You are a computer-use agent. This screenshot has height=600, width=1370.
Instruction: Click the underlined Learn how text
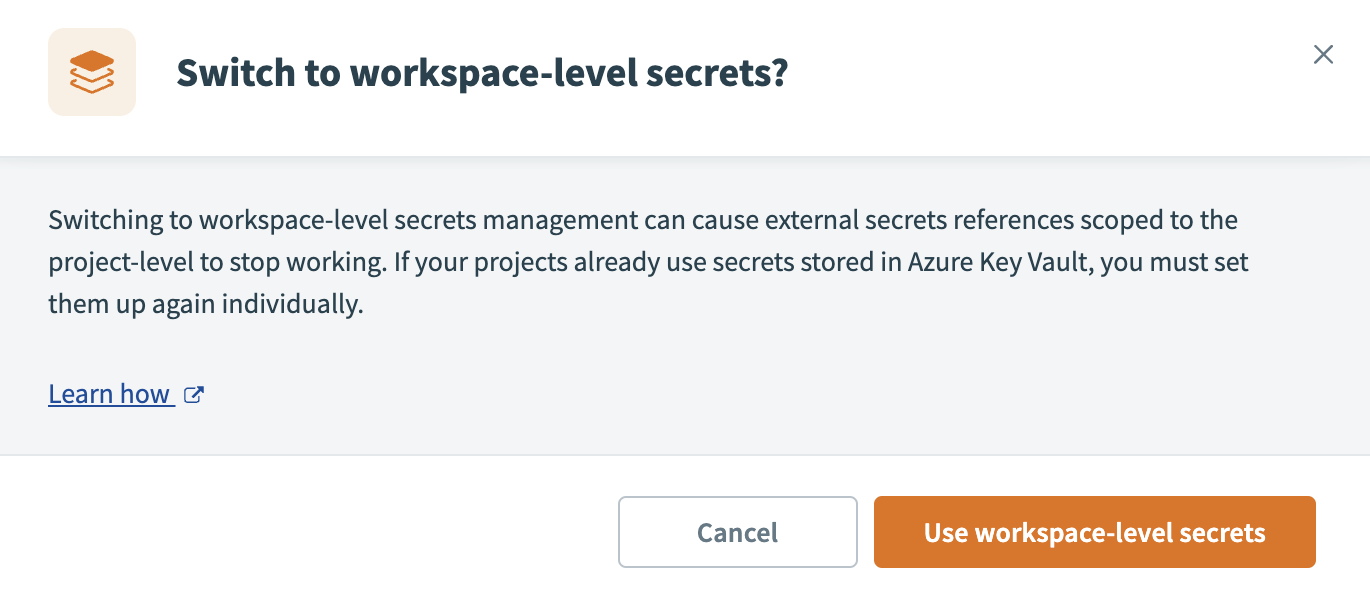coord(110,393)
